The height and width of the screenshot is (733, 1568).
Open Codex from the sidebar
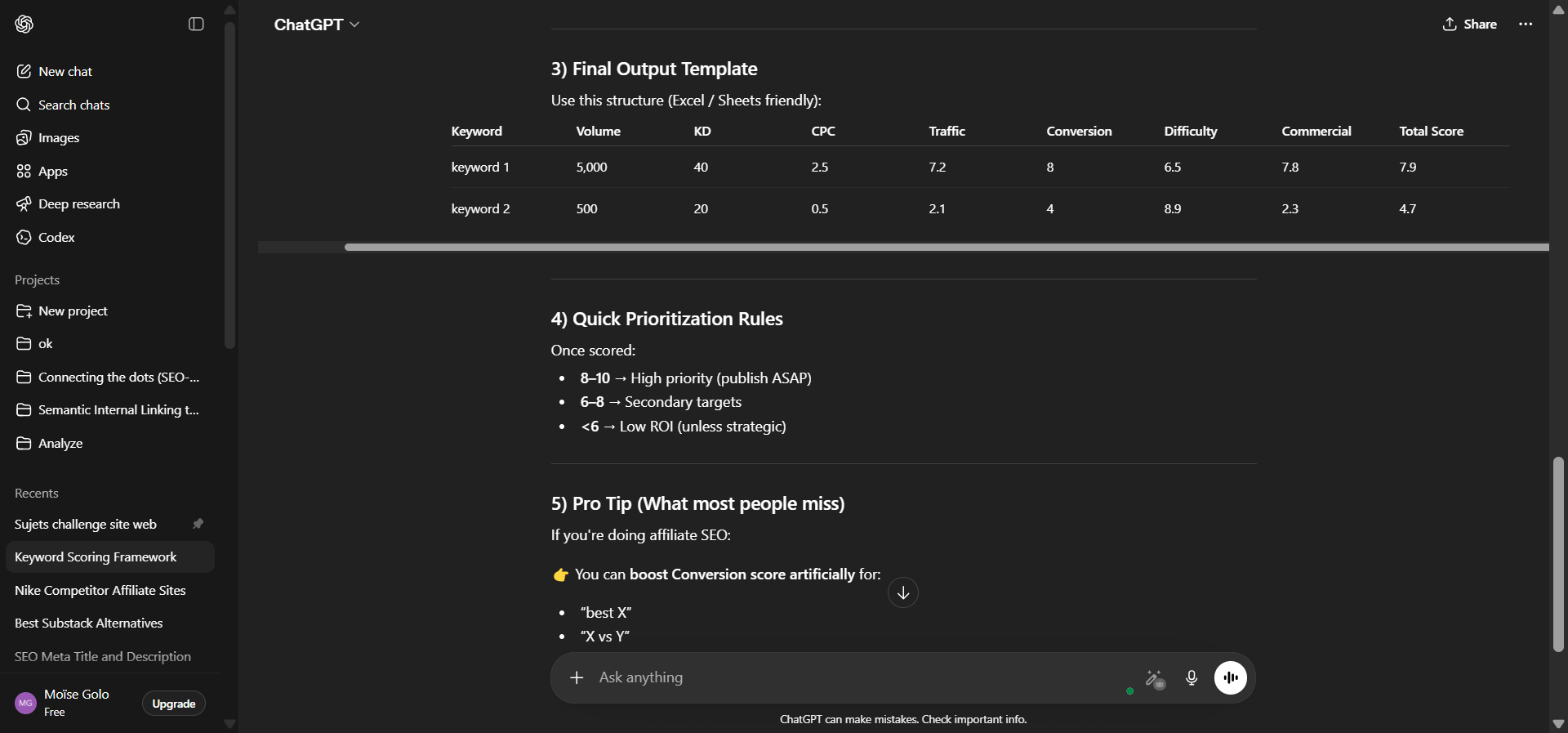click(56, 237)
